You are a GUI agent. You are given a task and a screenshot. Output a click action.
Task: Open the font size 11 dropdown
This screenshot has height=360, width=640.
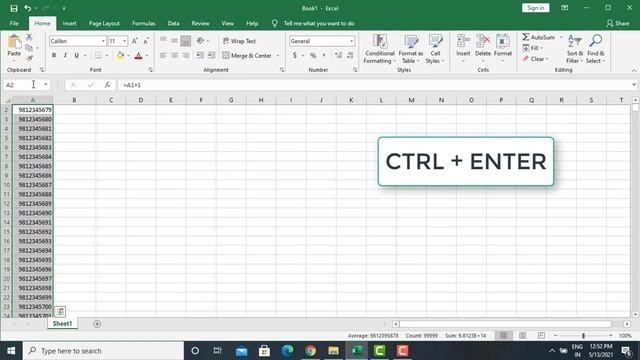[124, 41]
